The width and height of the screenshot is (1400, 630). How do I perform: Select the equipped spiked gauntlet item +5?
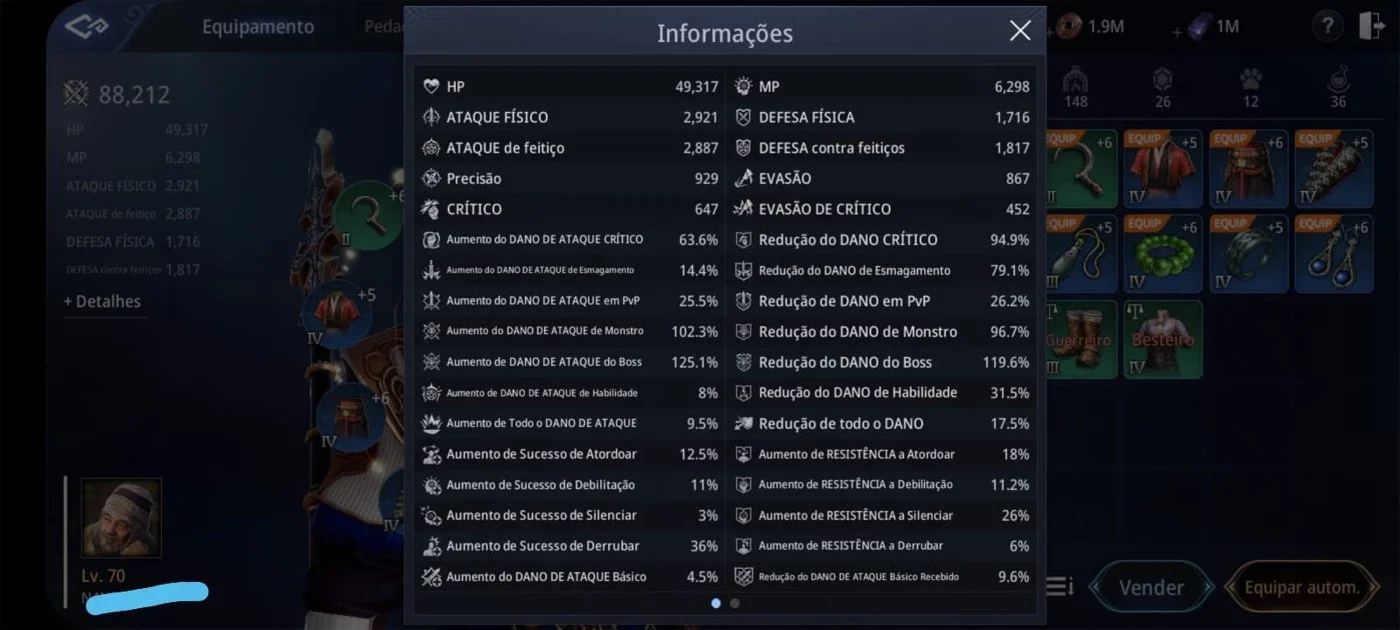click(x=1335, y=169)
